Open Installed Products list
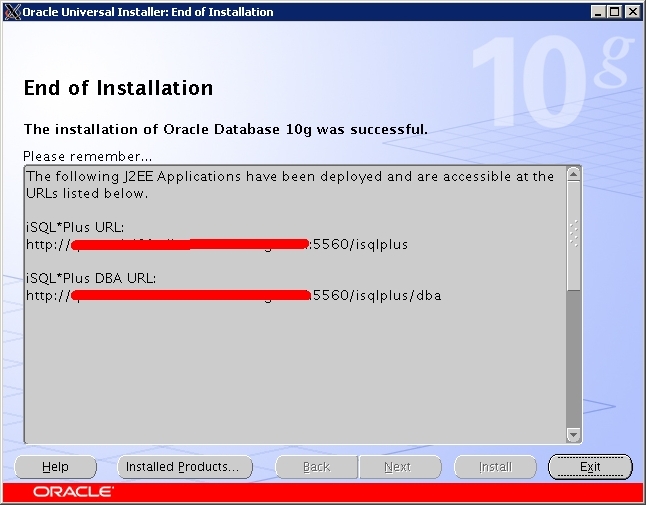Viewport: 646px width, 505px height. pos(185,467)
